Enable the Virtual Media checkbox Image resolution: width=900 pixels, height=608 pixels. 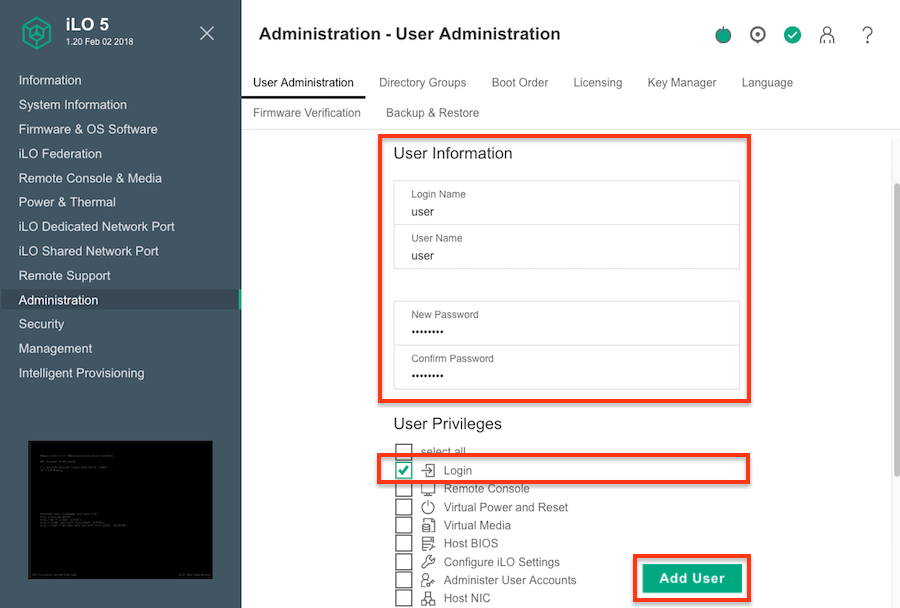pyautogui.click(x=404, y=525)
